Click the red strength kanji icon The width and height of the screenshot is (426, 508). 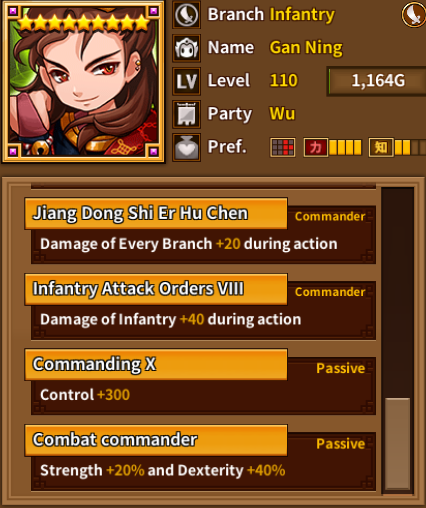[316, 147]
